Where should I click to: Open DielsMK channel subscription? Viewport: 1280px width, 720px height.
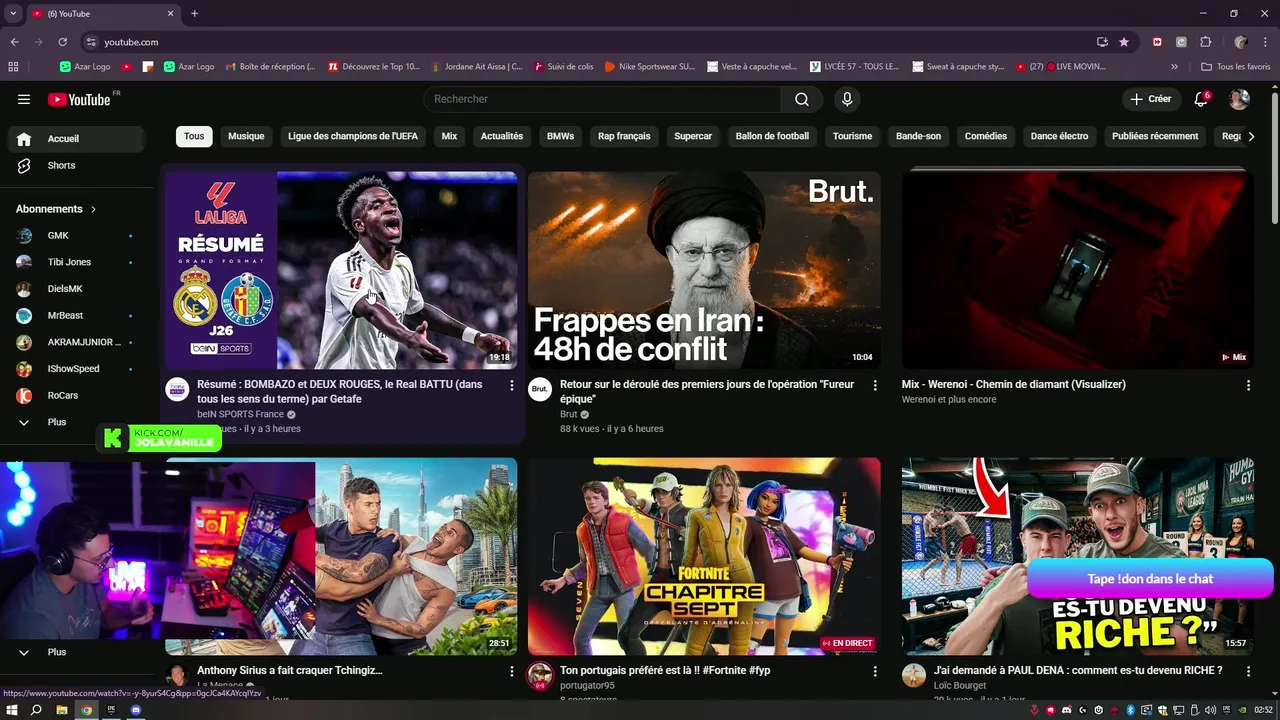(x=76, y=289)
